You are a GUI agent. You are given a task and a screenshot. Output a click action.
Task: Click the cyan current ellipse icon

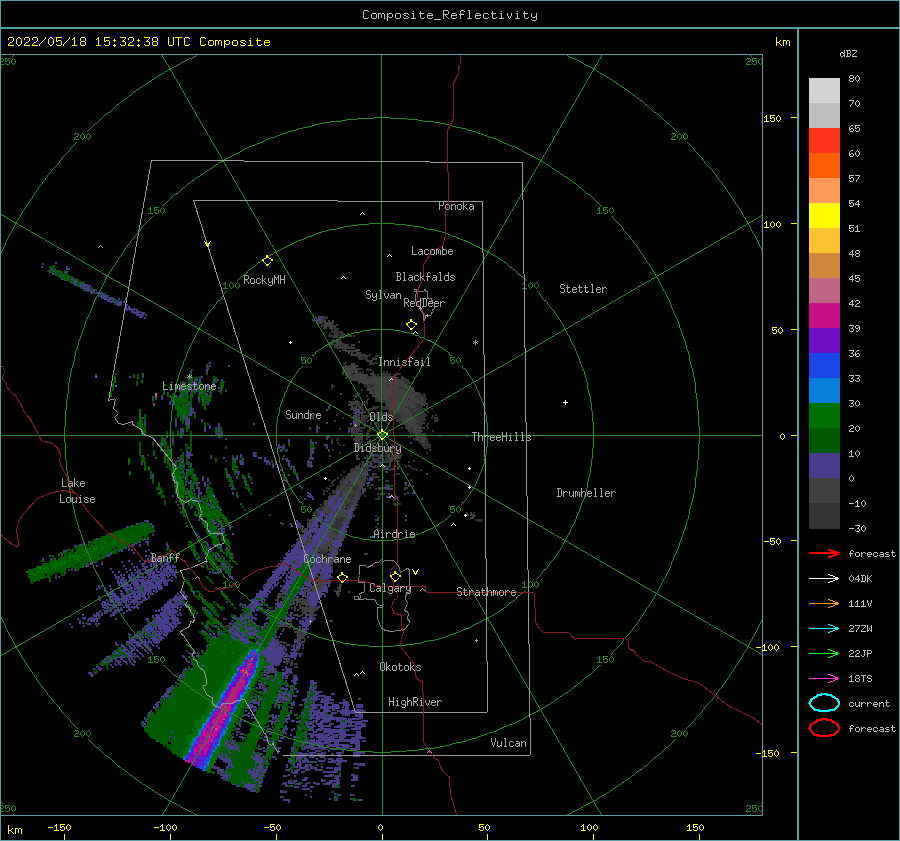(824, 703)
